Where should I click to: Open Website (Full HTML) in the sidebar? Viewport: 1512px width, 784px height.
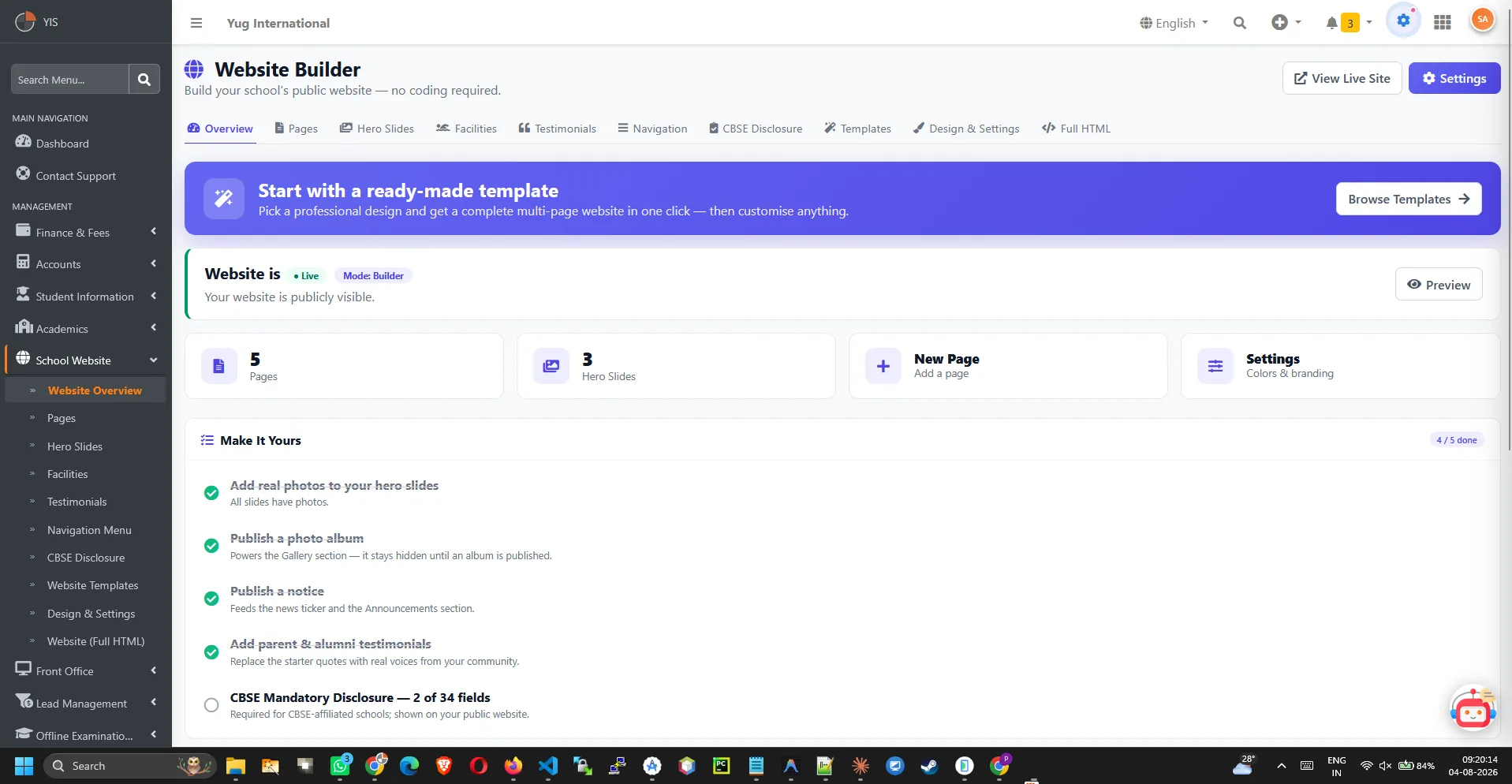click(95, 641)
